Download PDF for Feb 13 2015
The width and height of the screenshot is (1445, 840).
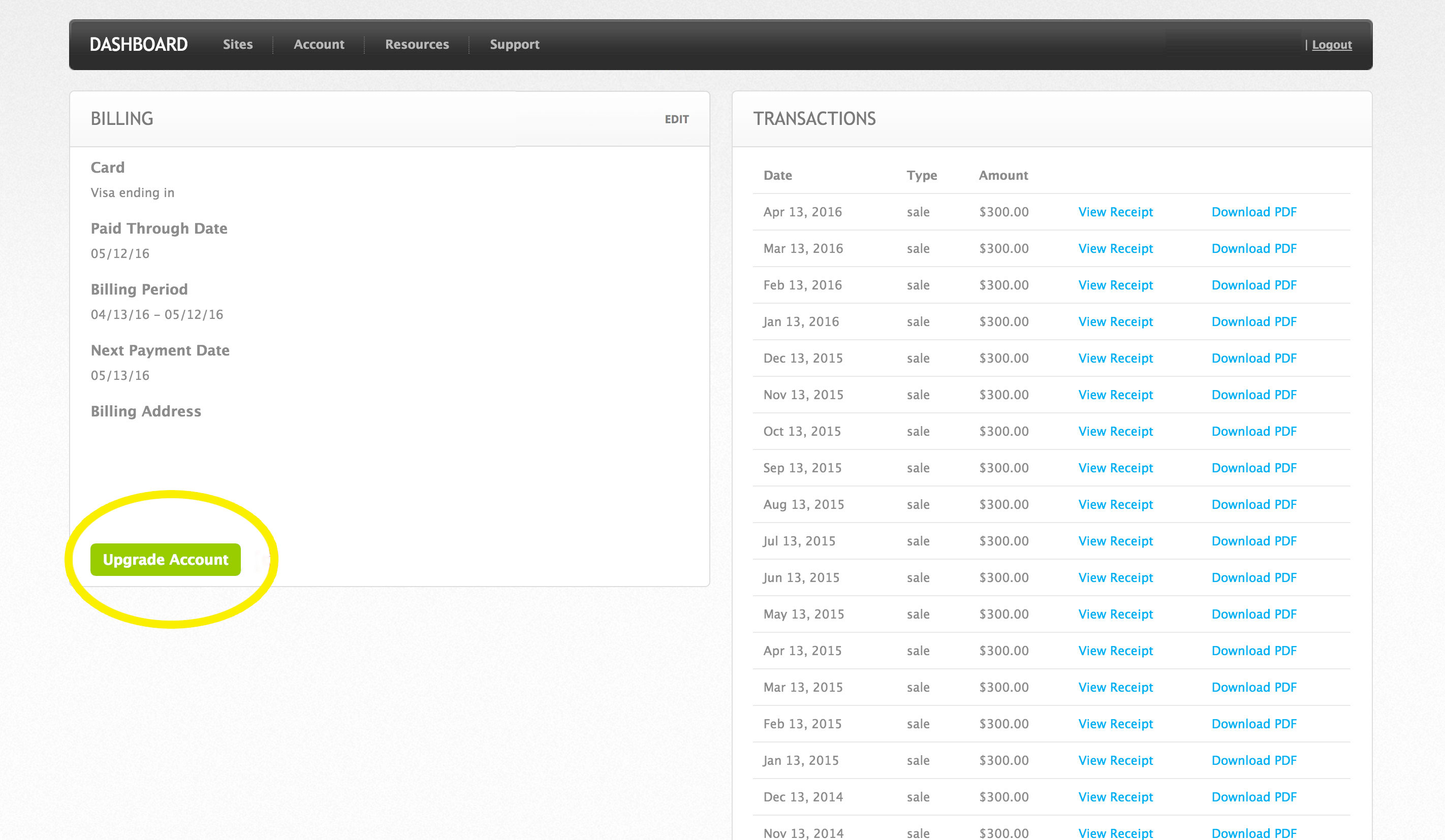coord(1253,723)
